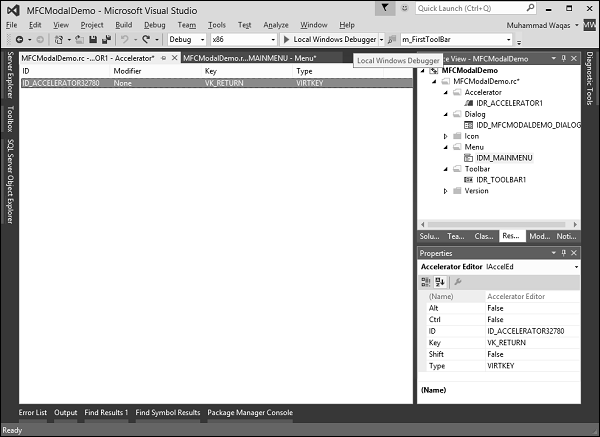The width and height of the screenshot is (600, 437).
Task: Click the Property Pages wrench icon
Action: [457, 282]
